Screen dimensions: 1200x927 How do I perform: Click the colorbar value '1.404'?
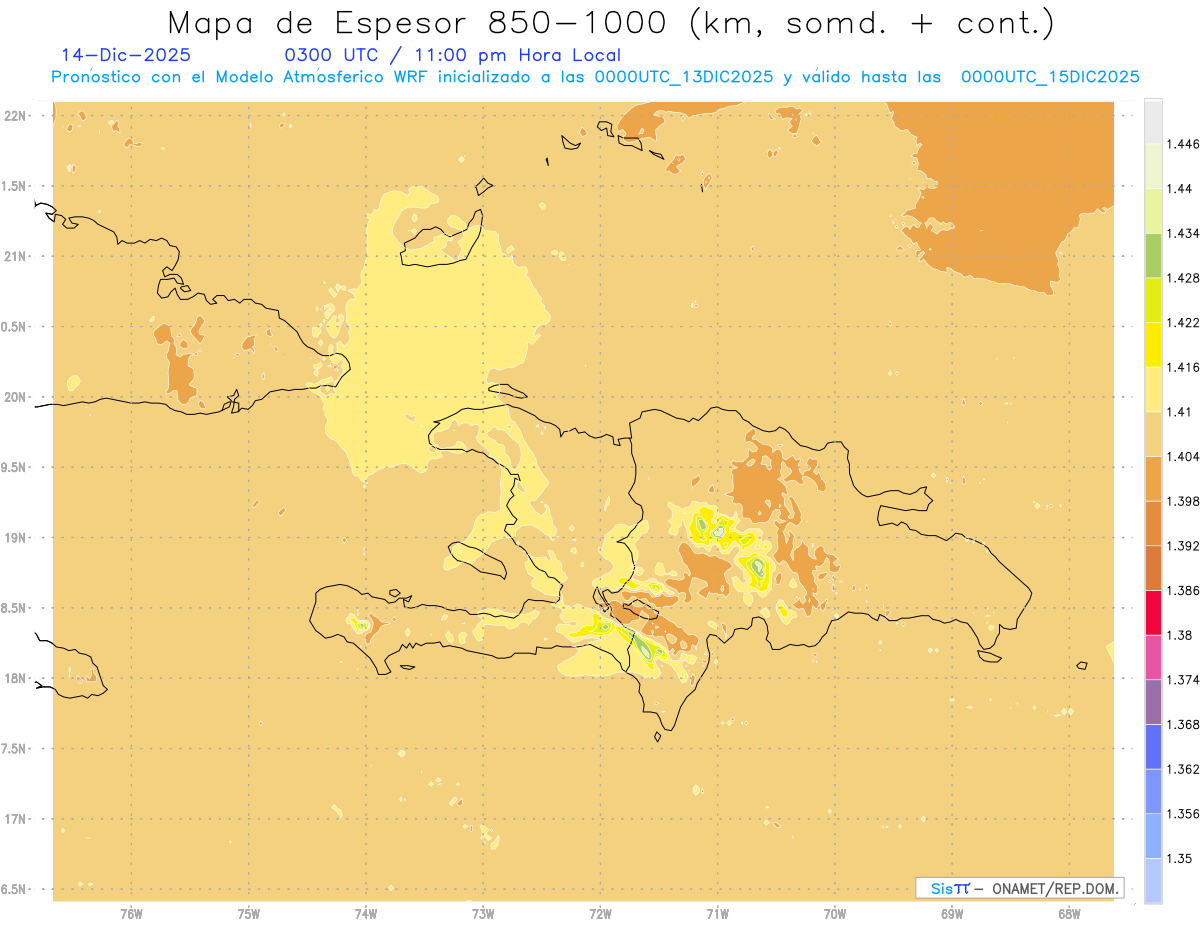click(1185, 456)
